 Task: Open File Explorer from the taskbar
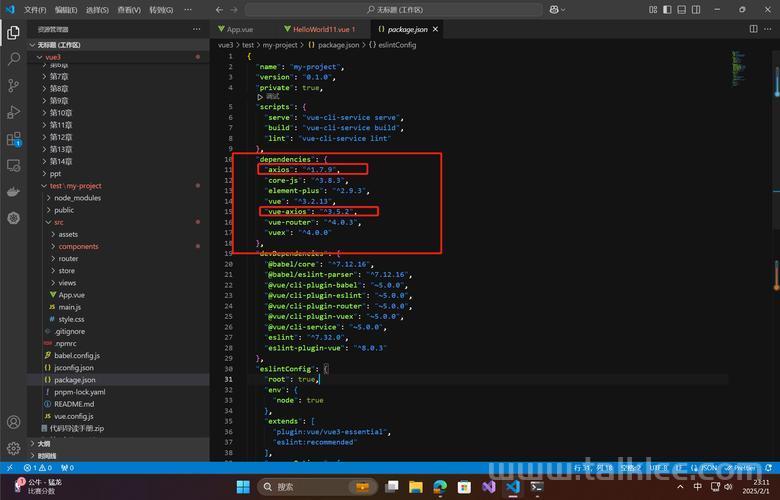coord(416,487)
